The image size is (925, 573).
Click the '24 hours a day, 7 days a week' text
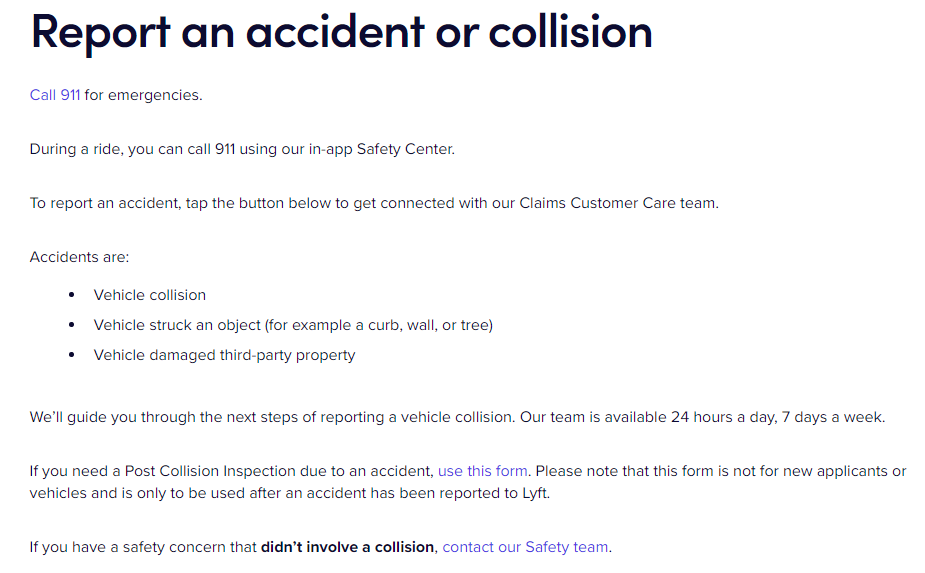[778, 417]
